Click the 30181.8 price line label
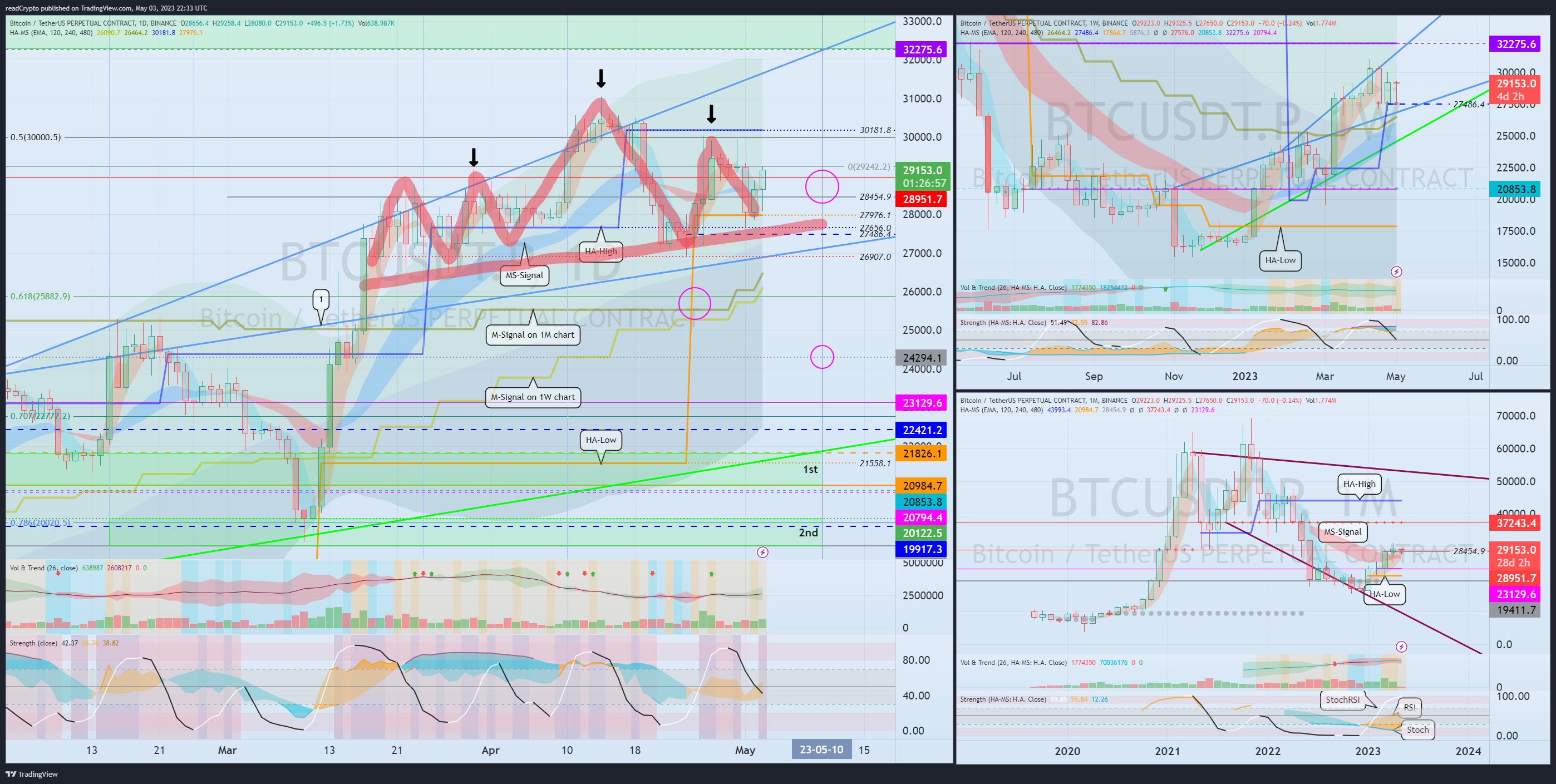1556x784 pixels. pos(875,130)
